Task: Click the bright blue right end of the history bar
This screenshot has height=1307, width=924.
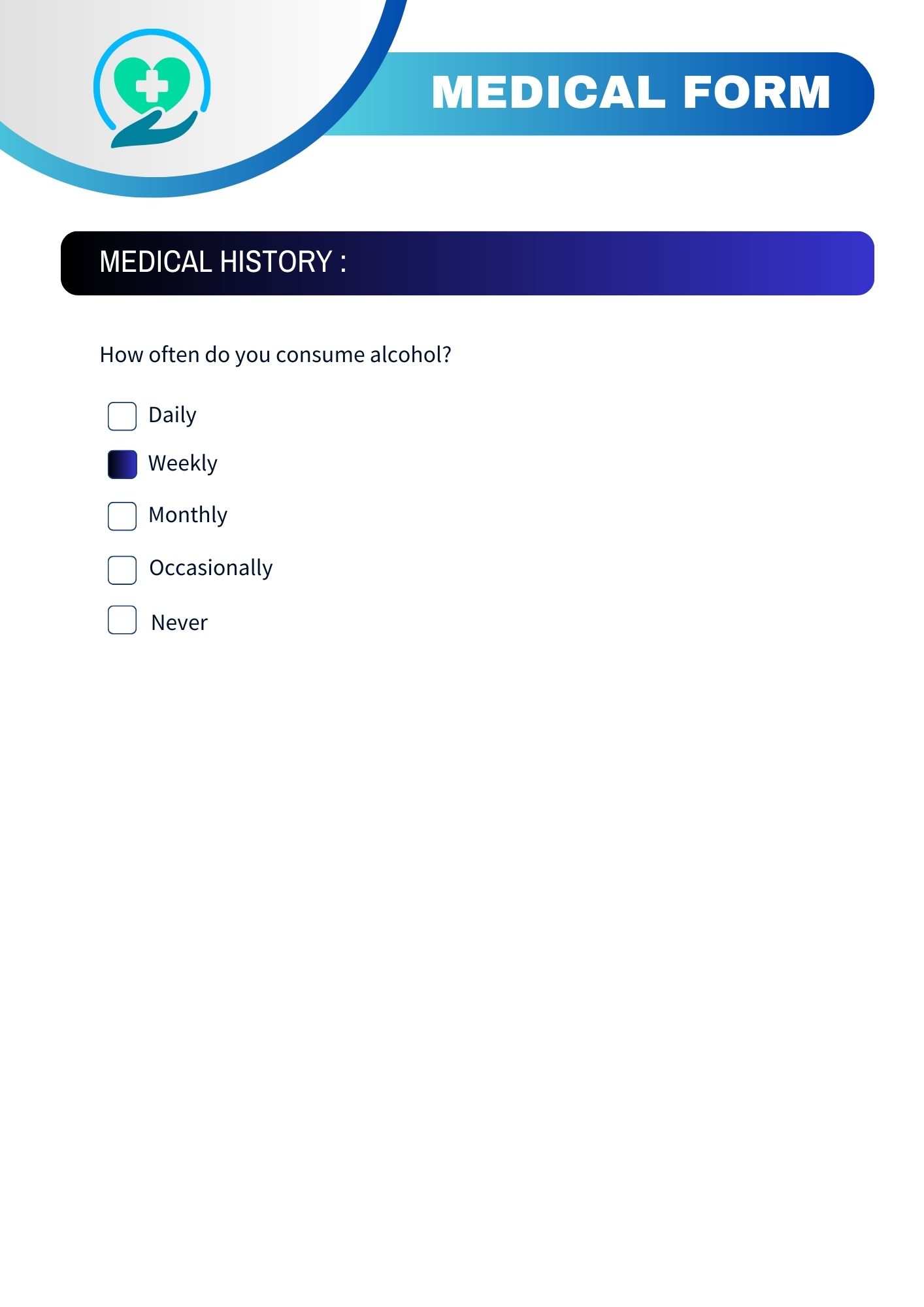Action: (x=850, y=263)
